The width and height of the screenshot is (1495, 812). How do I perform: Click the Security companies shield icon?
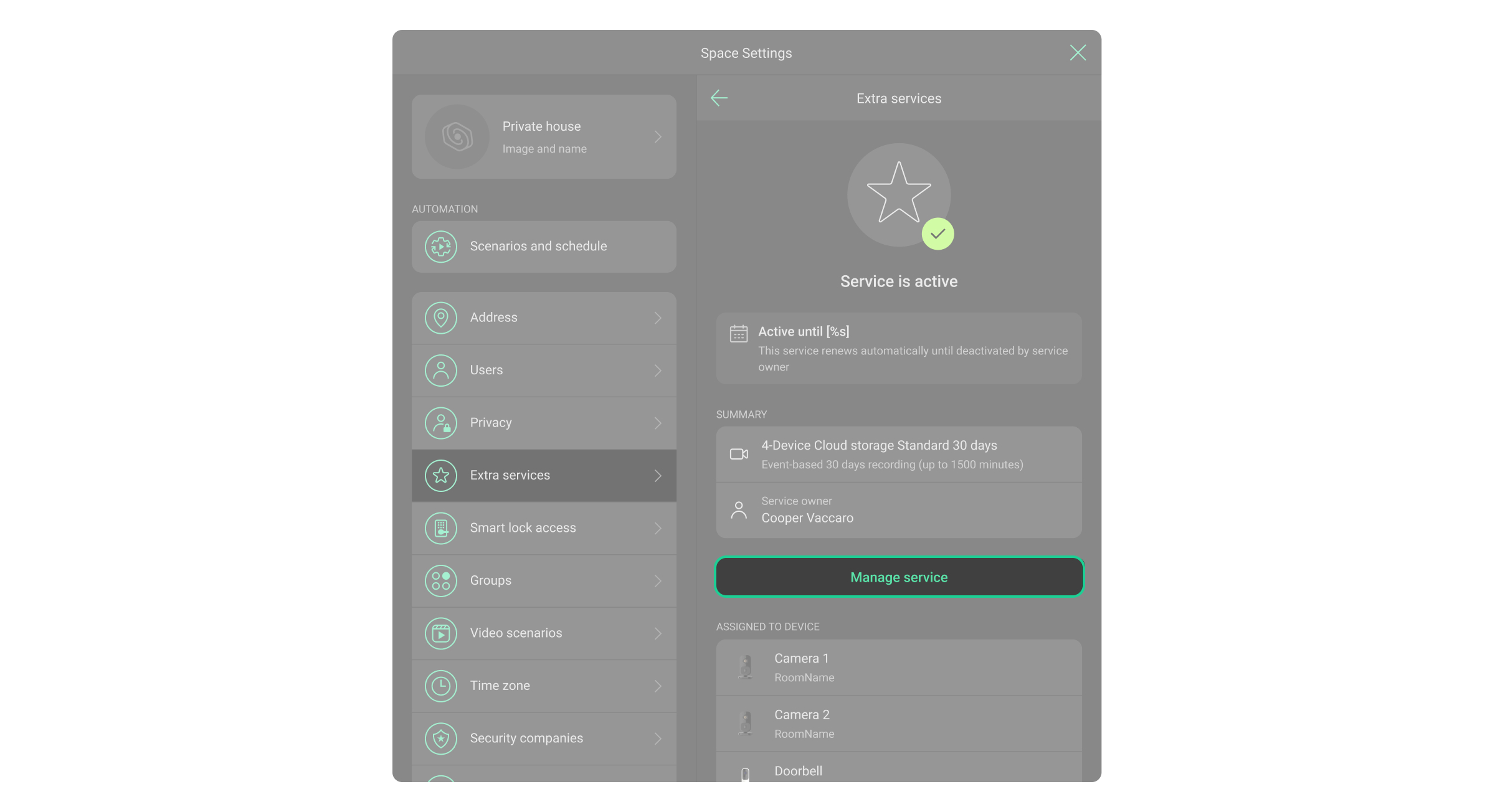(441, 739)
